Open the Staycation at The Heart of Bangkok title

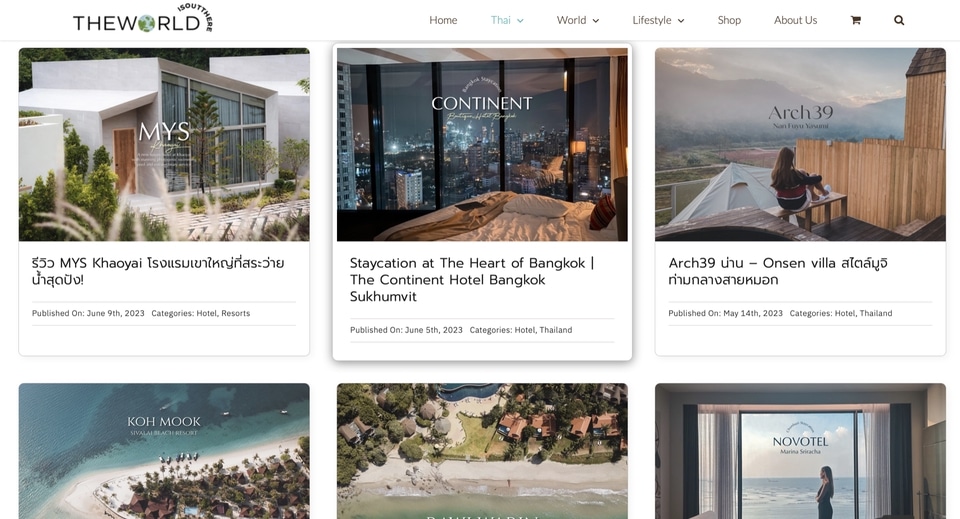click(x=472, y=280)
